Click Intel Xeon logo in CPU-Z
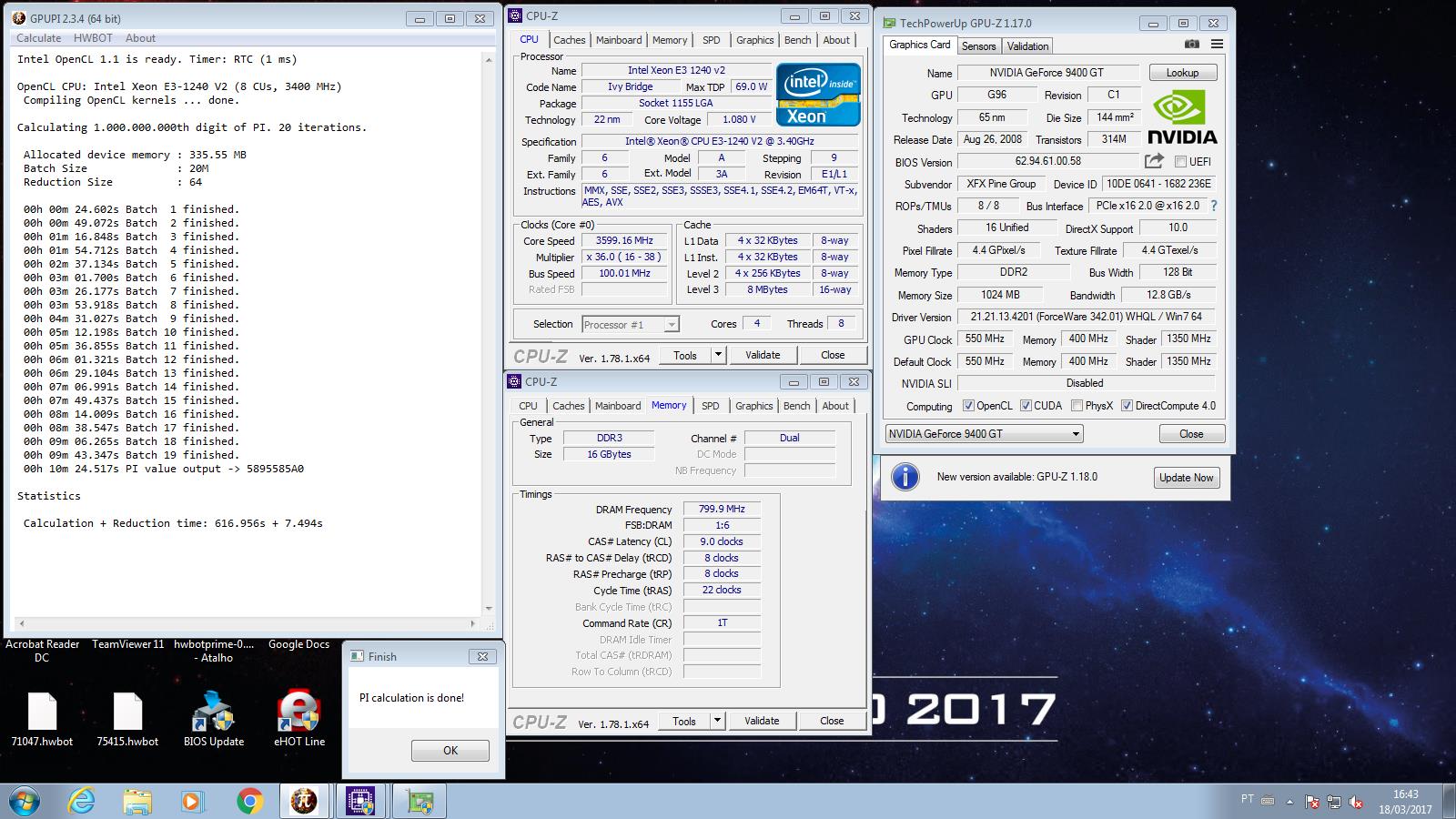The width and height of the screenshot is (1456, 819). (x=818, y=94)
